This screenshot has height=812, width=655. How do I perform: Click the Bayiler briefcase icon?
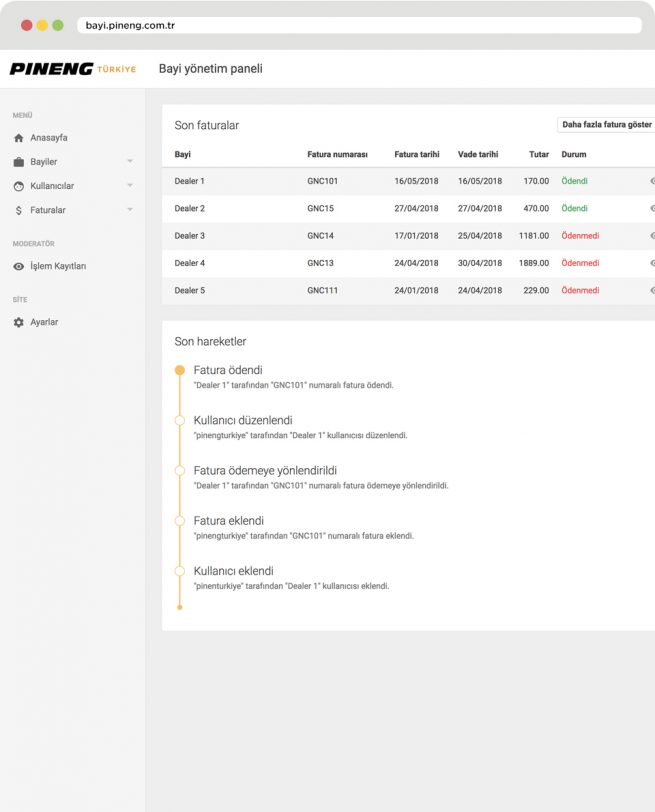[18, 162]
